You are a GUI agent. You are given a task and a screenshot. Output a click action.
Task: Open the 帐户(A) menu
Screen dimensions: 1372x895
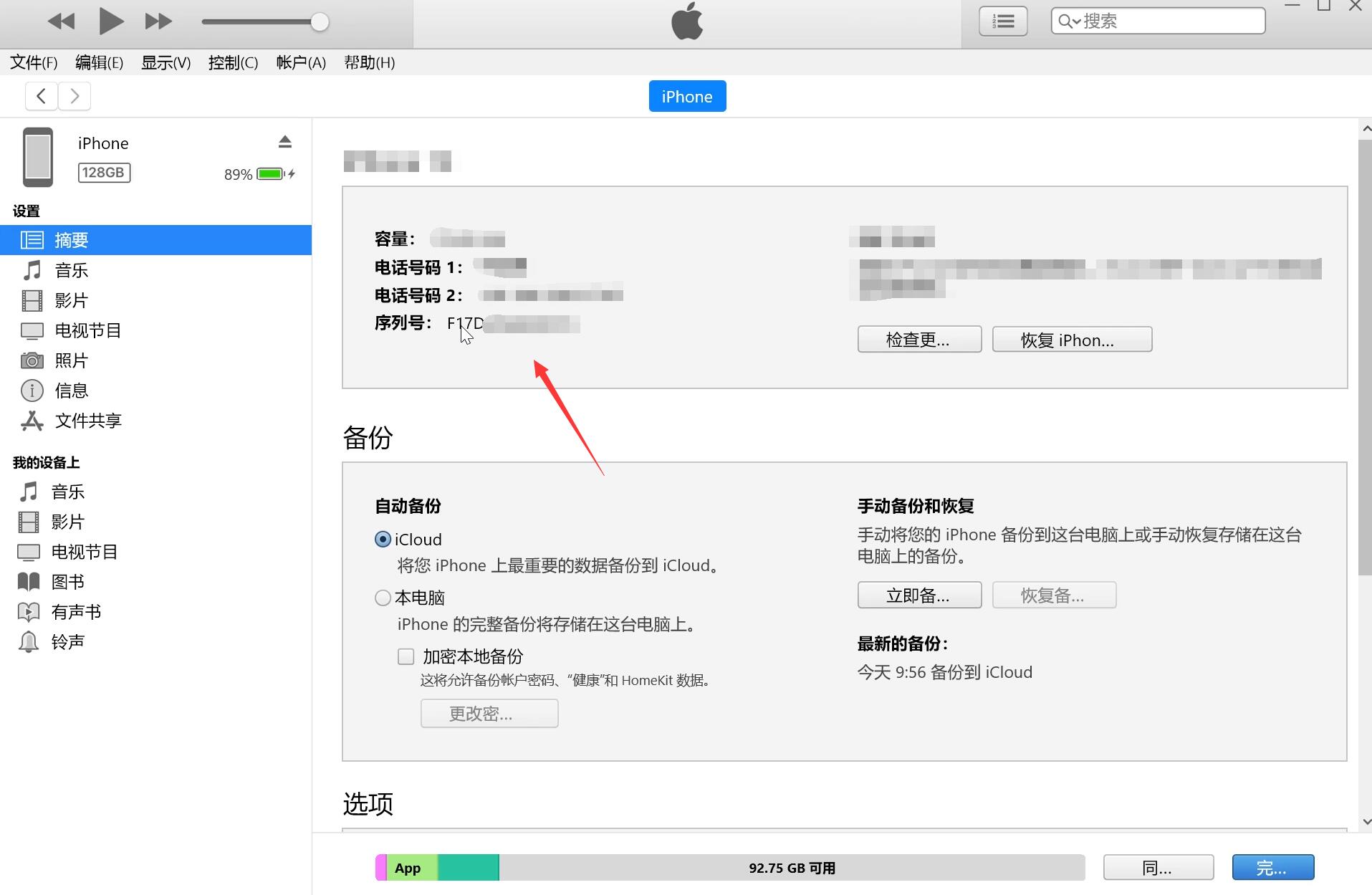point(301,62)
